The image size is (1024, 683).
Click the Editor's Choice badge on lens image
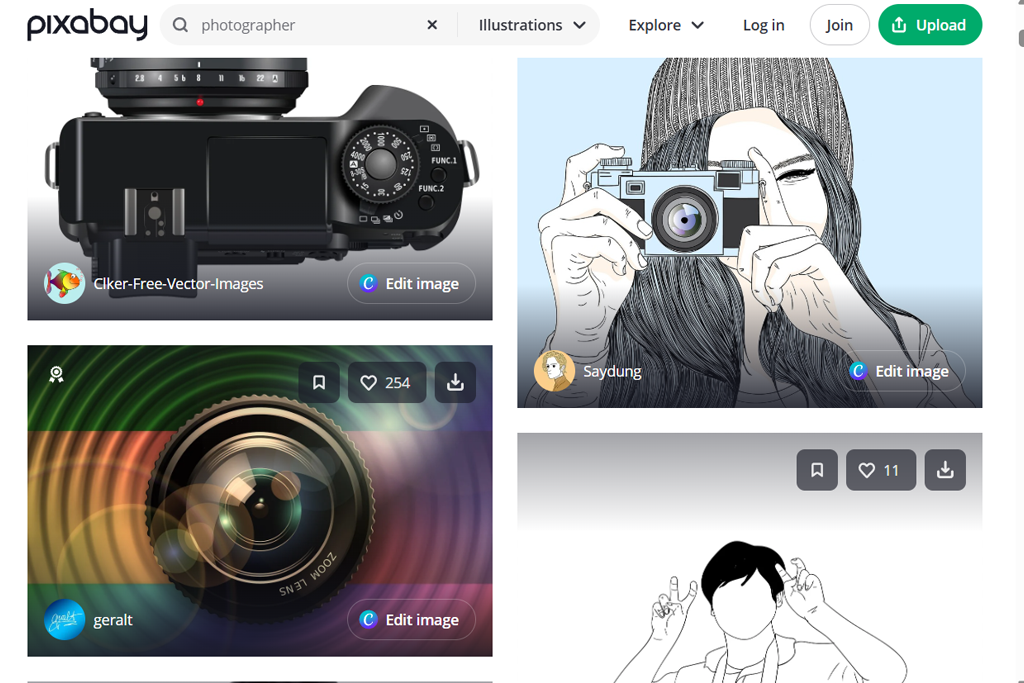pyautogui.click(x=56, y=374)
